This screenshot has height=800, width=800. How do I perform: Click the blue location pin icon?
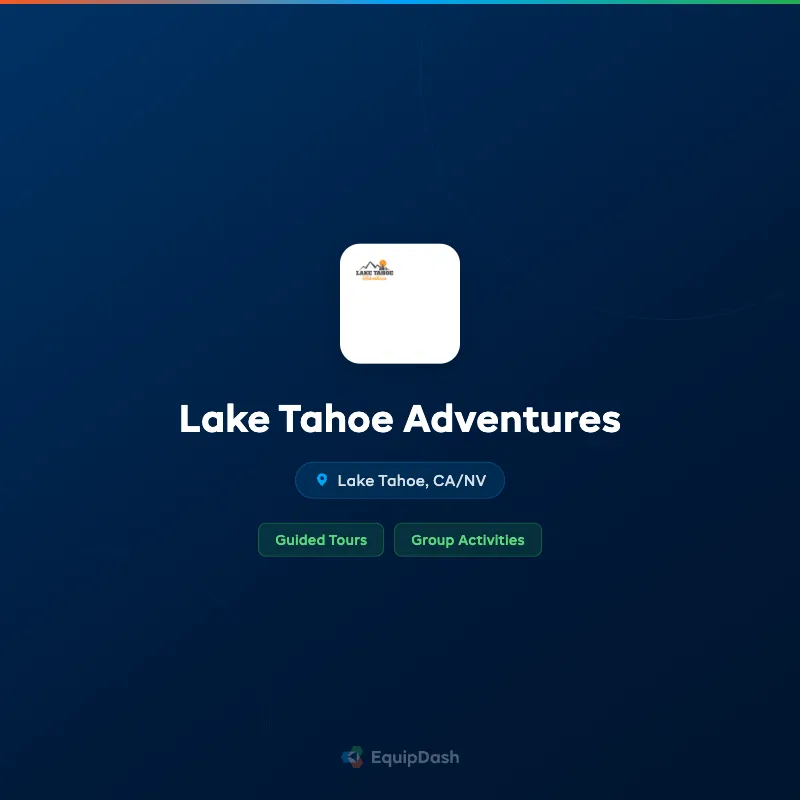click(322, 480)
